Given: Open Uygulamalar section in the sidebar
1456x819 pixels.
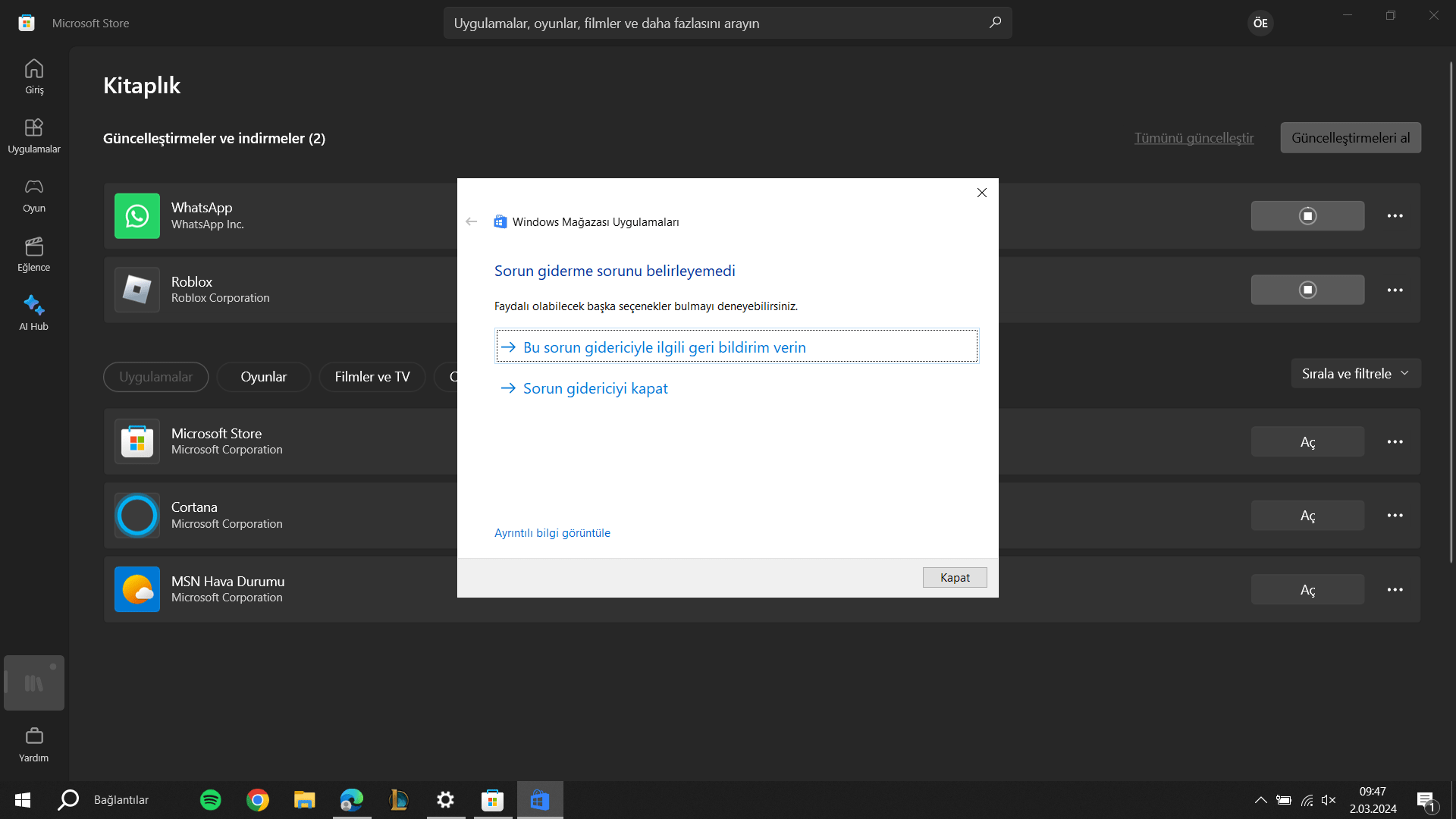Looking at the screenshot, I should click(x=34, y=136).
